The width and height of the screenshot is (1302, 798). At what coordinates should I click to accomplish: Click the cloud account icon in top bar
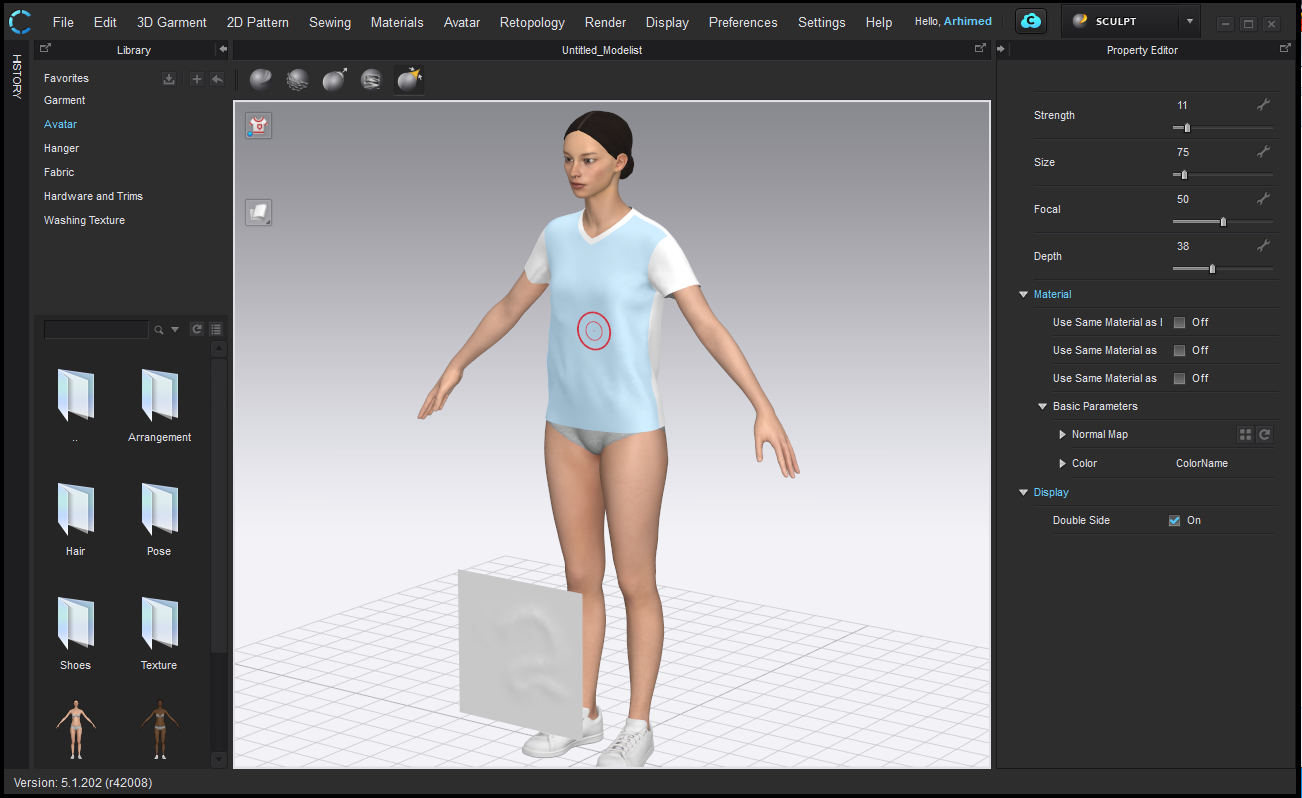click(x=1030, y=21)
